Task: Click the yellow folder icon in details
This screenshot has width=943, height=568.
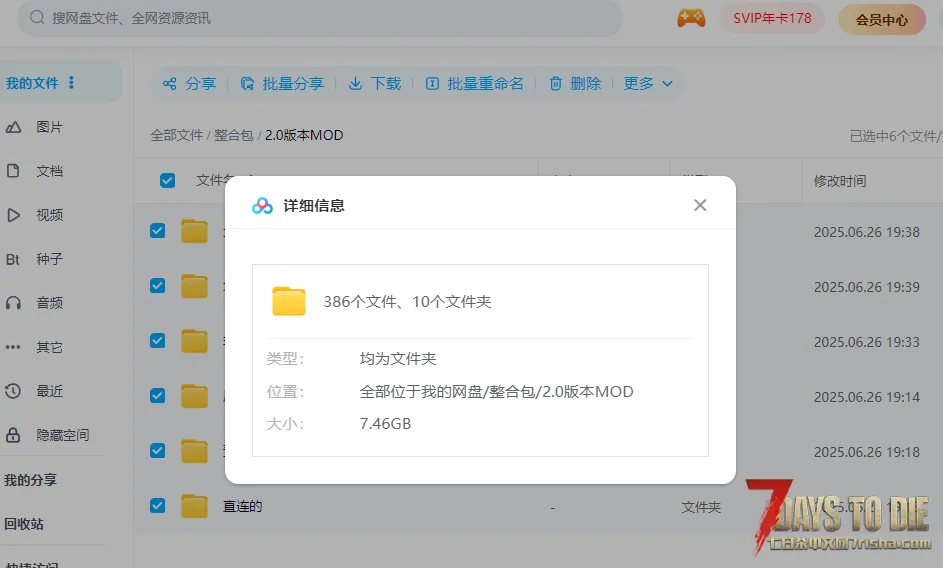Action: tap(289, 301)
